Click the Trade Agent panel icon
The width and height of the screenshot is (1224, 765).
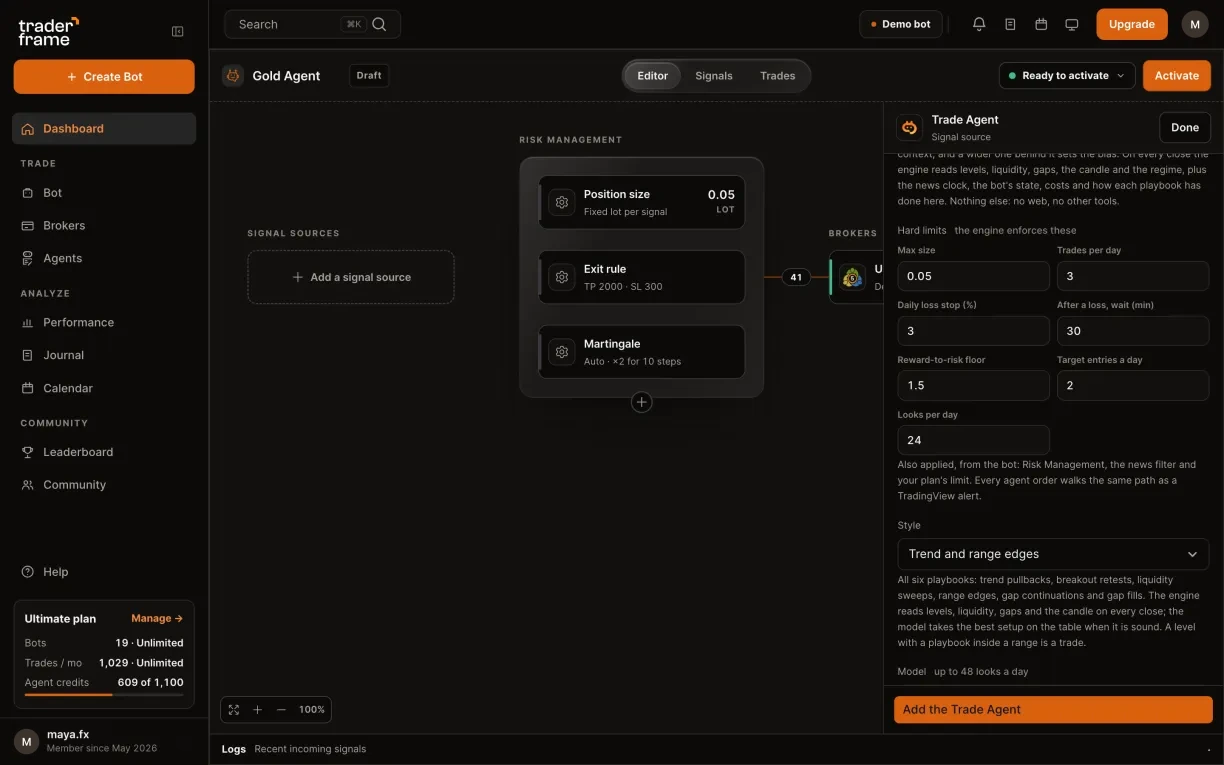pyautogui.click(x=909, y=127)
